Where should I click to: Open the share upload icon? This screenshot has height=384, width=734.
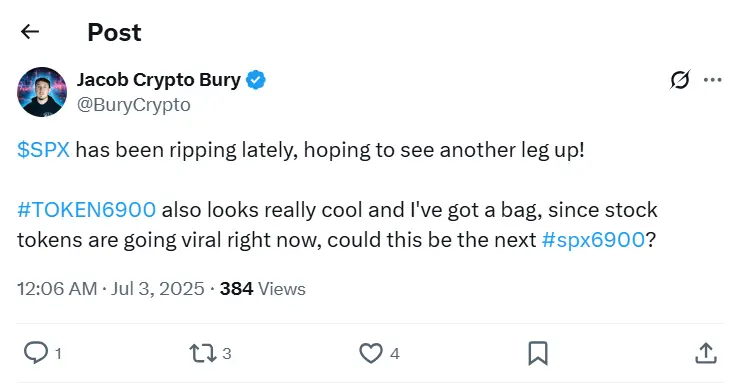point(706,353)
